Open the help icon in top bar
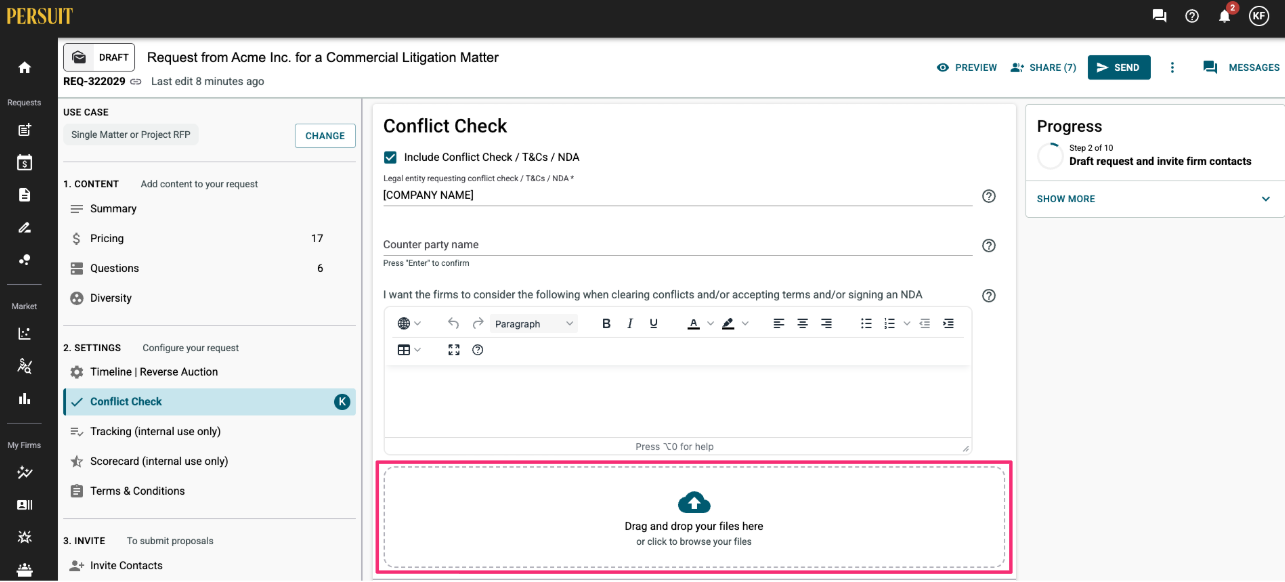Screen dimensions: 1285x582 (x=1192, y=16)
